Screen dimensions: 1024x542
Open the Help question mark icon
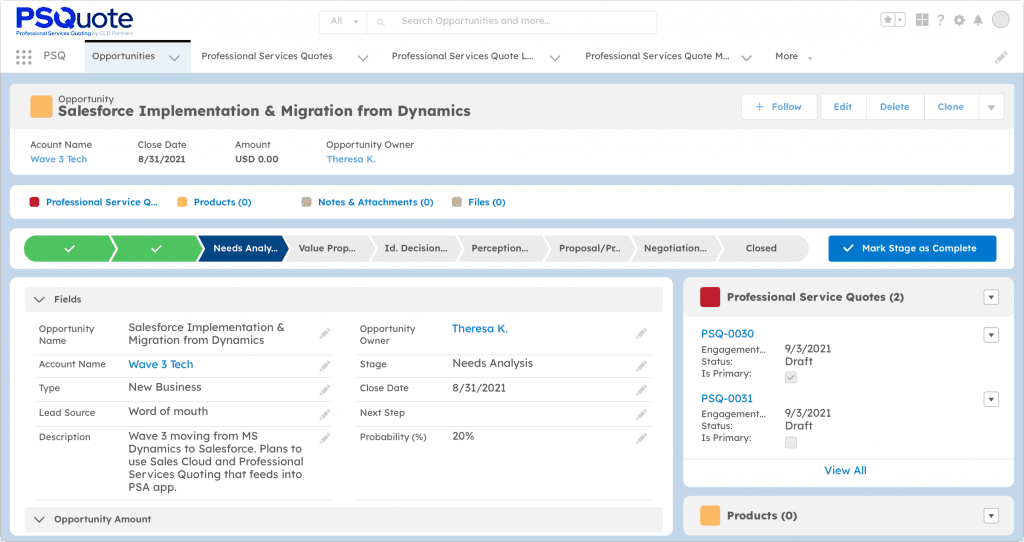coord(940,20)
